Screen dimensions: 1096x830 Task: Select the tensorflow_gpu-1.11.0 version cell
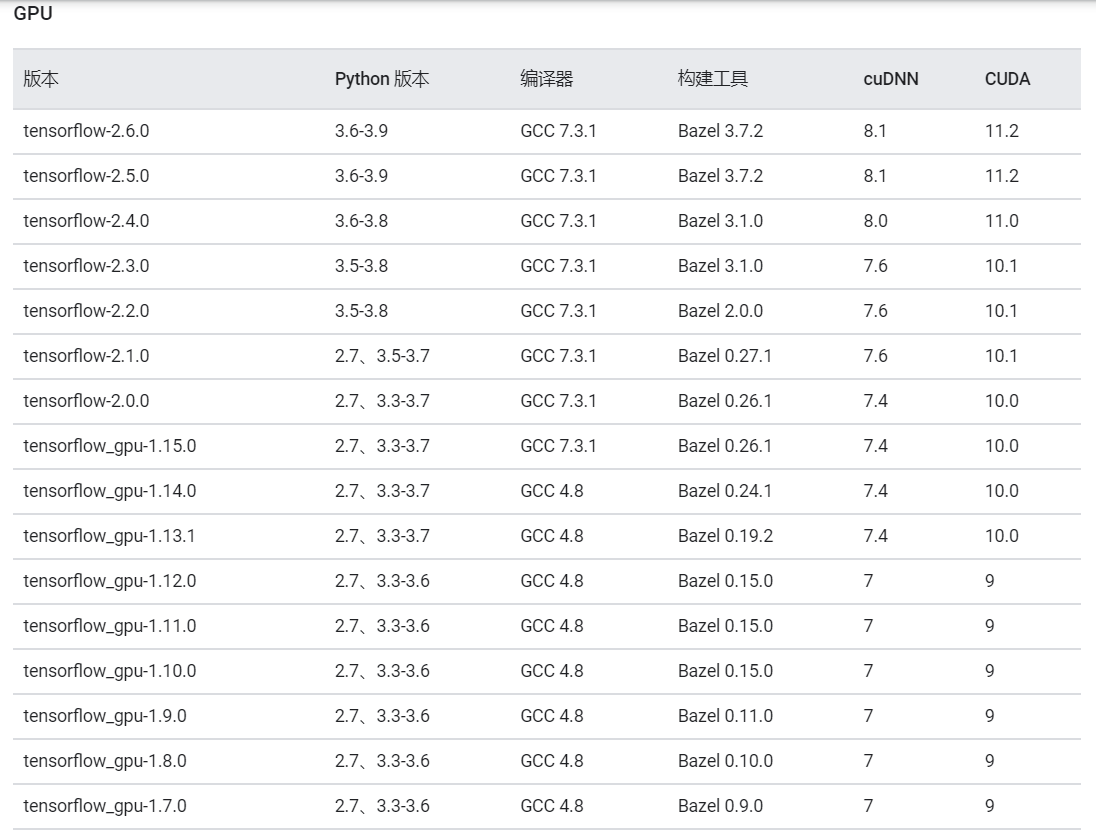[x=110, y=626]
